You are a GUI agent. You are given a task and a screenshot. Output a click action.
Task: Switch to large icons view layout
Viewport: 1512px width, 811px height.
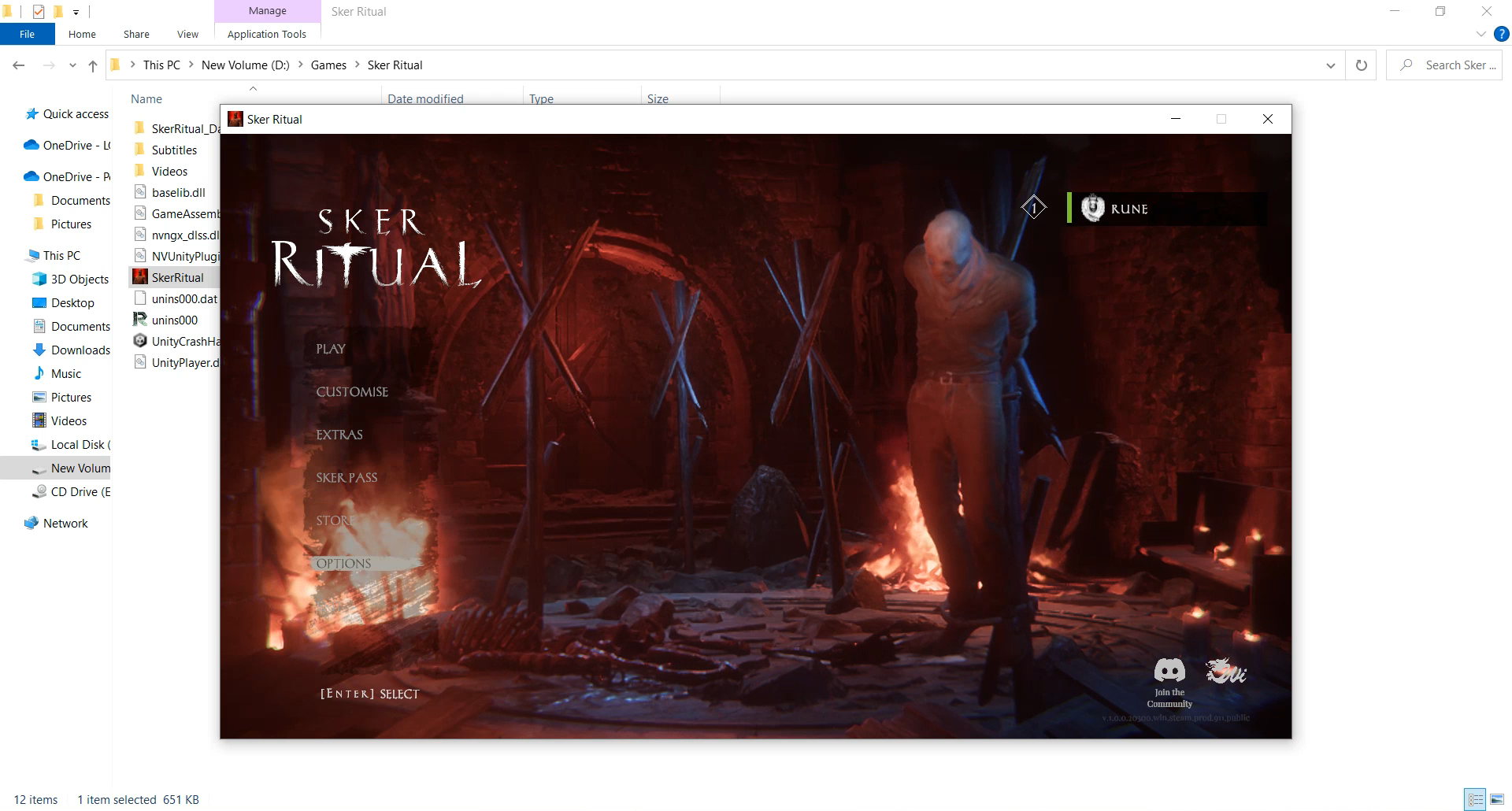click(1497, 799)
